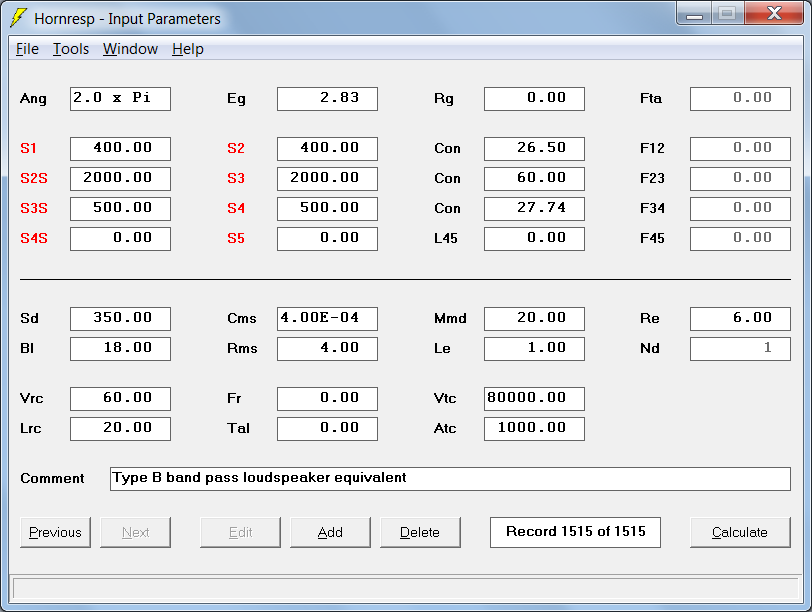Click the Hornresp lightning bolt title icon

[x=19, y=18]
